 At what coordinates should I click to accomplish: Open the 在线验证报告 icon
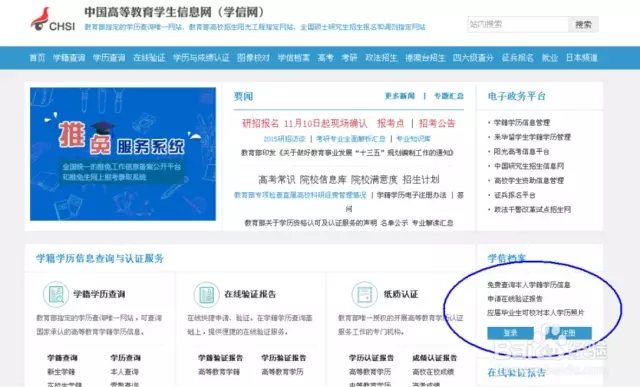tap(207, 294)
